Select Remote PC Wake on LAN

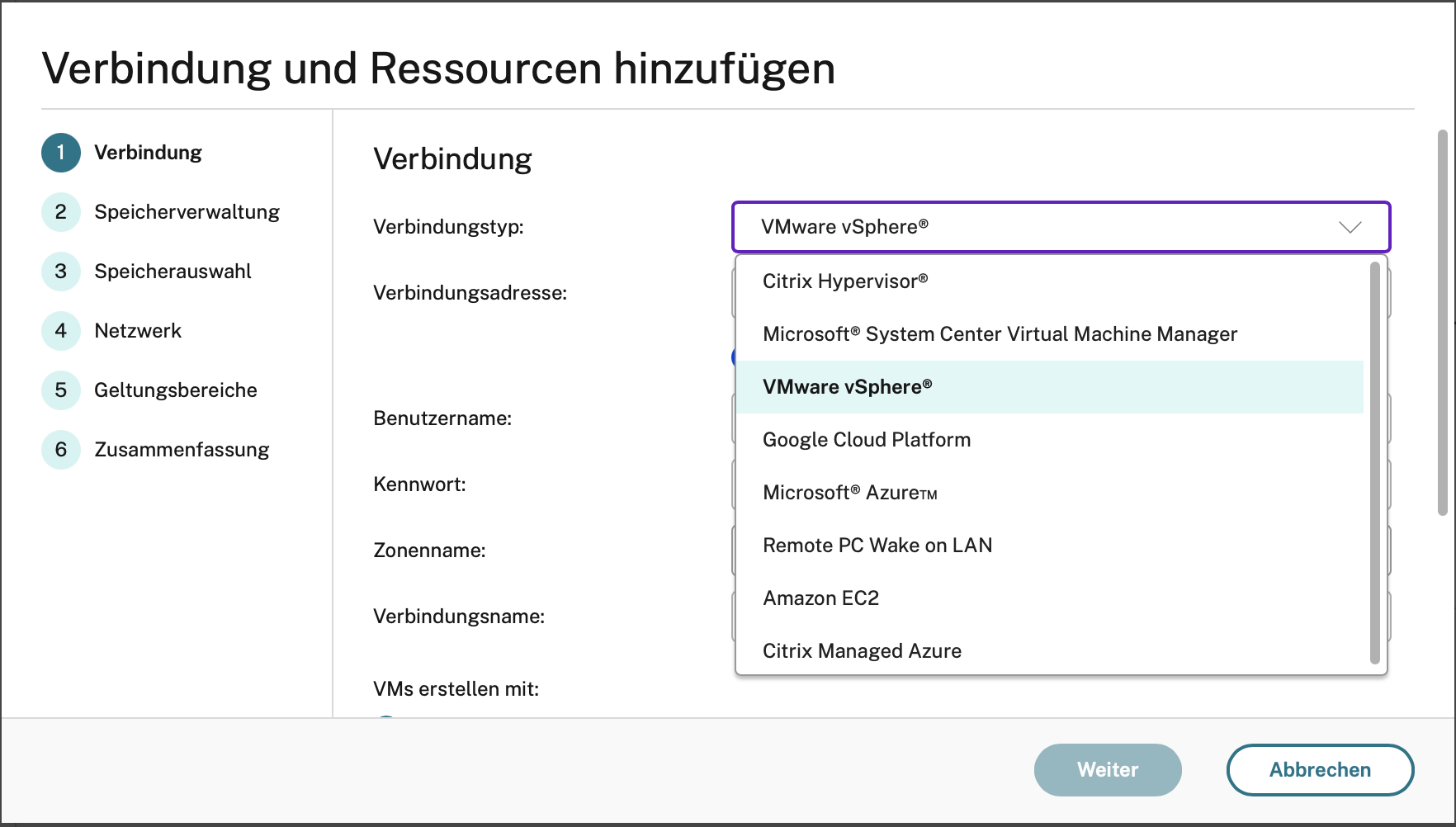click(x=1049, y=546)
